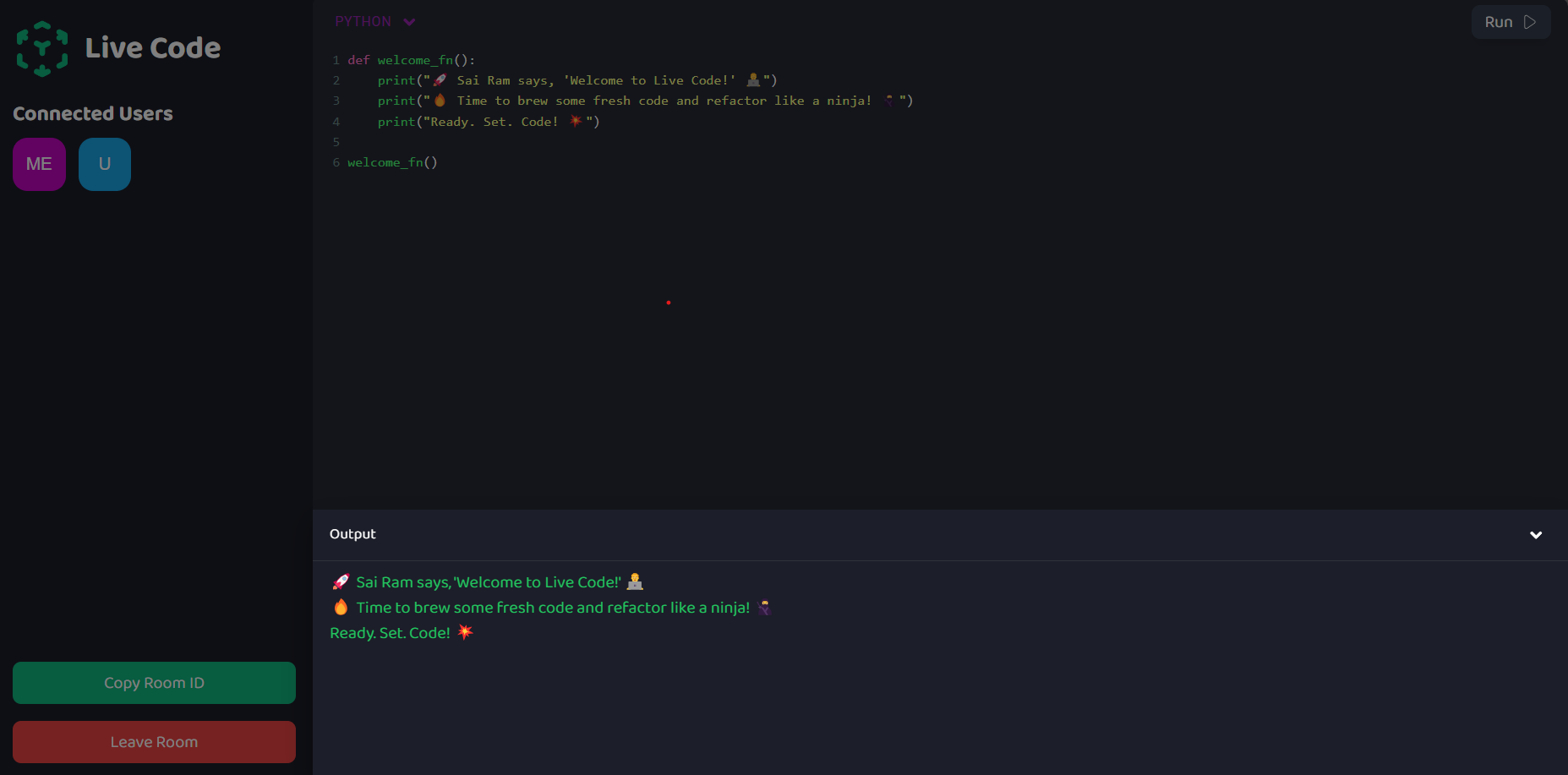The image size is (1568, 775).
Task: Click the Connected Users heading
Action: pyautogui.click(x=93, y=113)
